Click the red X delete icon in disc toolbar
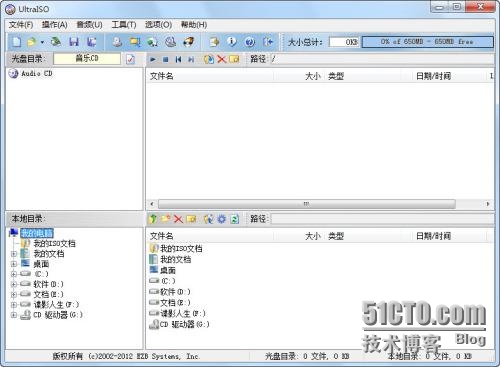 (x=221, y=59)
